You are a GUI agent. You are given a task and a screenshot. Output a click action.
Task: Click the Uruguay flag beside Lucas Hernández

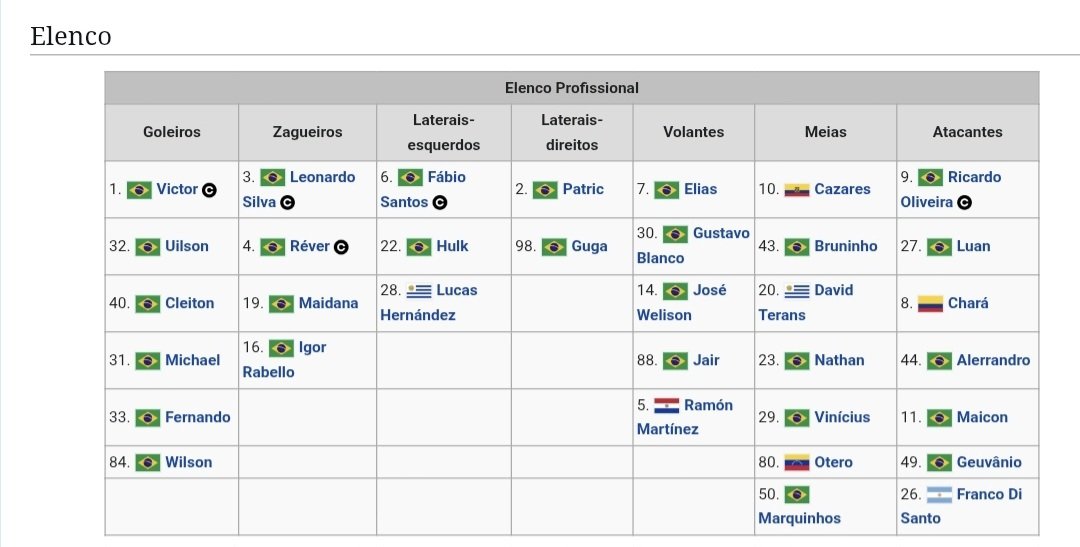point(419,291)
